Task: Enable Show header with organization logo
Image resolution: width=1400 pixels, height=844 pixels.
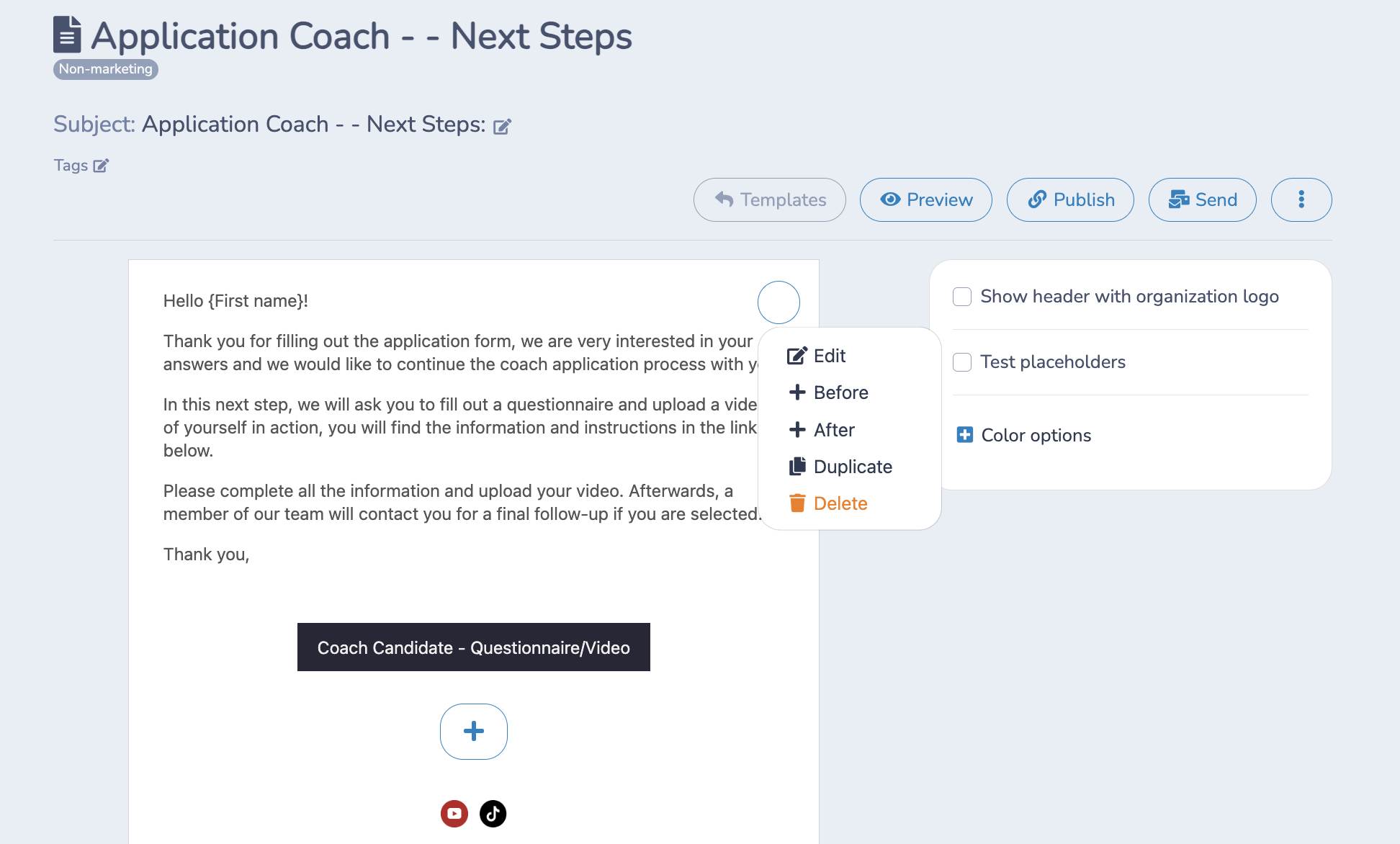Action: click(961, 296)
